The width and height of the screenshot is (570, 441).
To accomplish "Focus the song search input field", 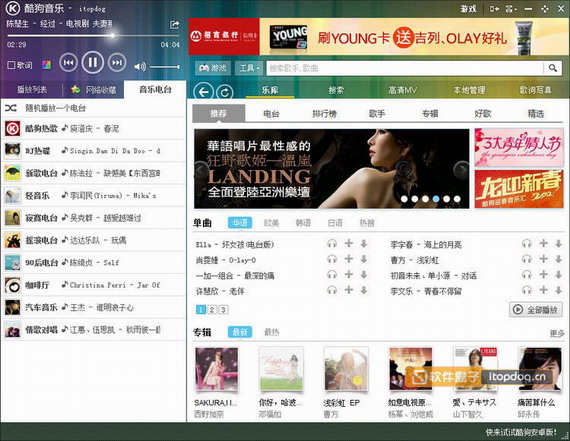I will coord(405,68).
